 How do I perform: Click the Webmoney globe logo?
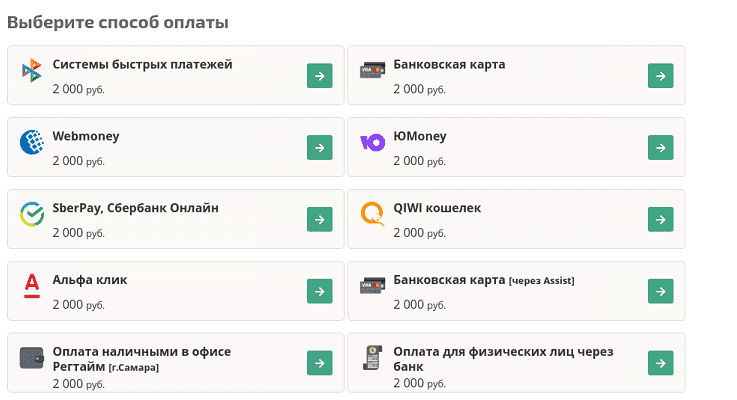click(x=32, y=142)
